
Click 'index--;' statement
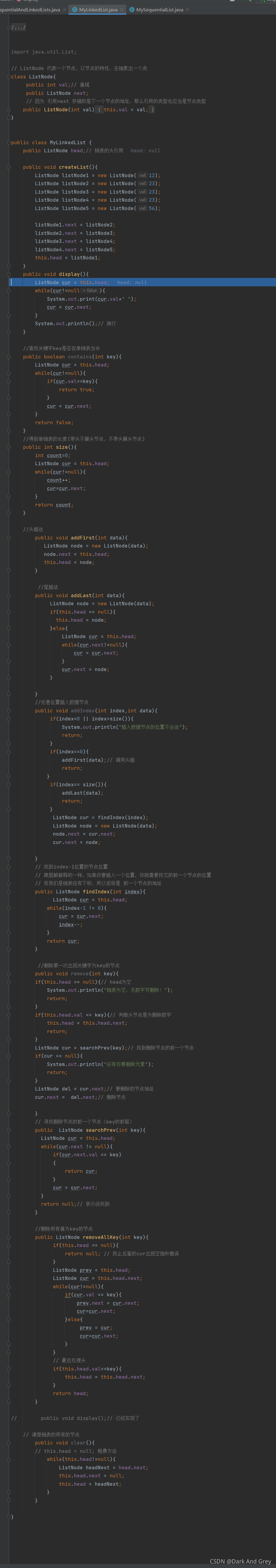[71, 924]
